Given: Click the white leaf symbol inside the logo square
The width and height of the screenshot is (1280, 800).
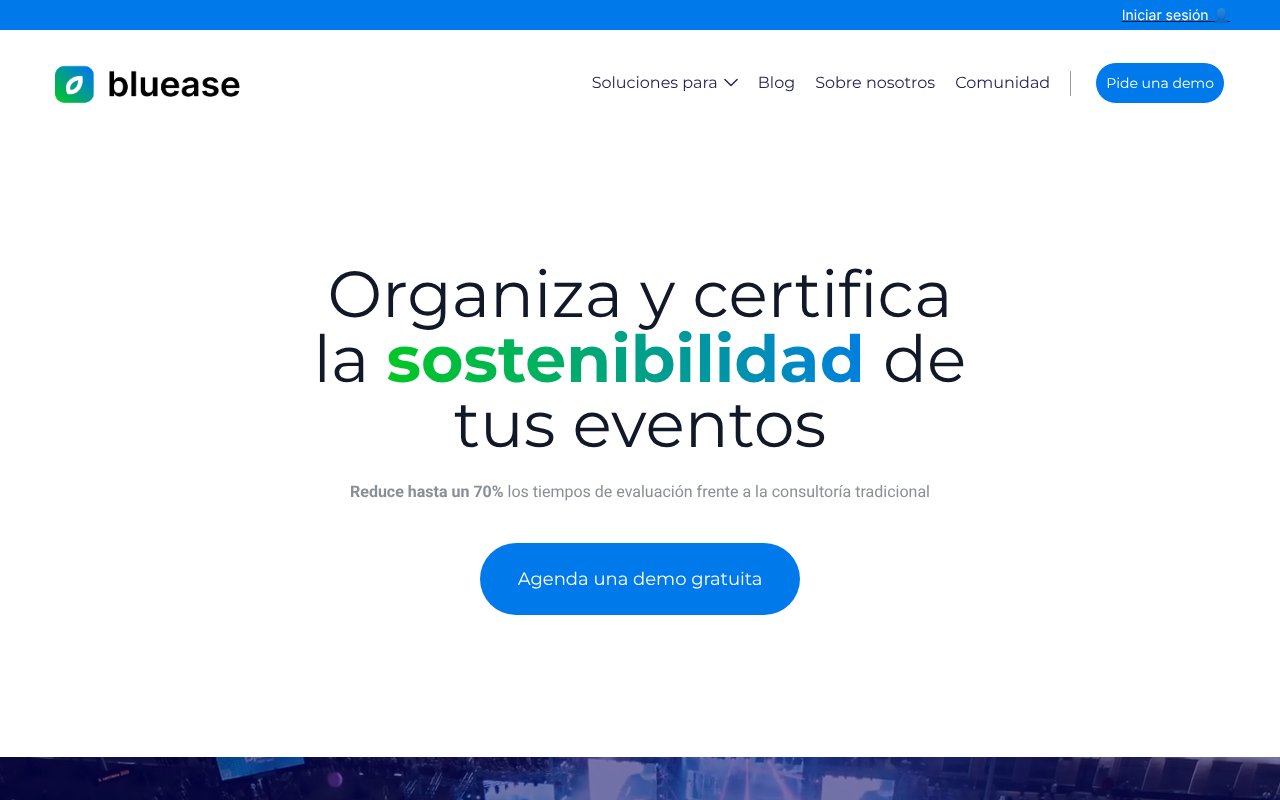Looking at the screenshot, I should [72, 83].
